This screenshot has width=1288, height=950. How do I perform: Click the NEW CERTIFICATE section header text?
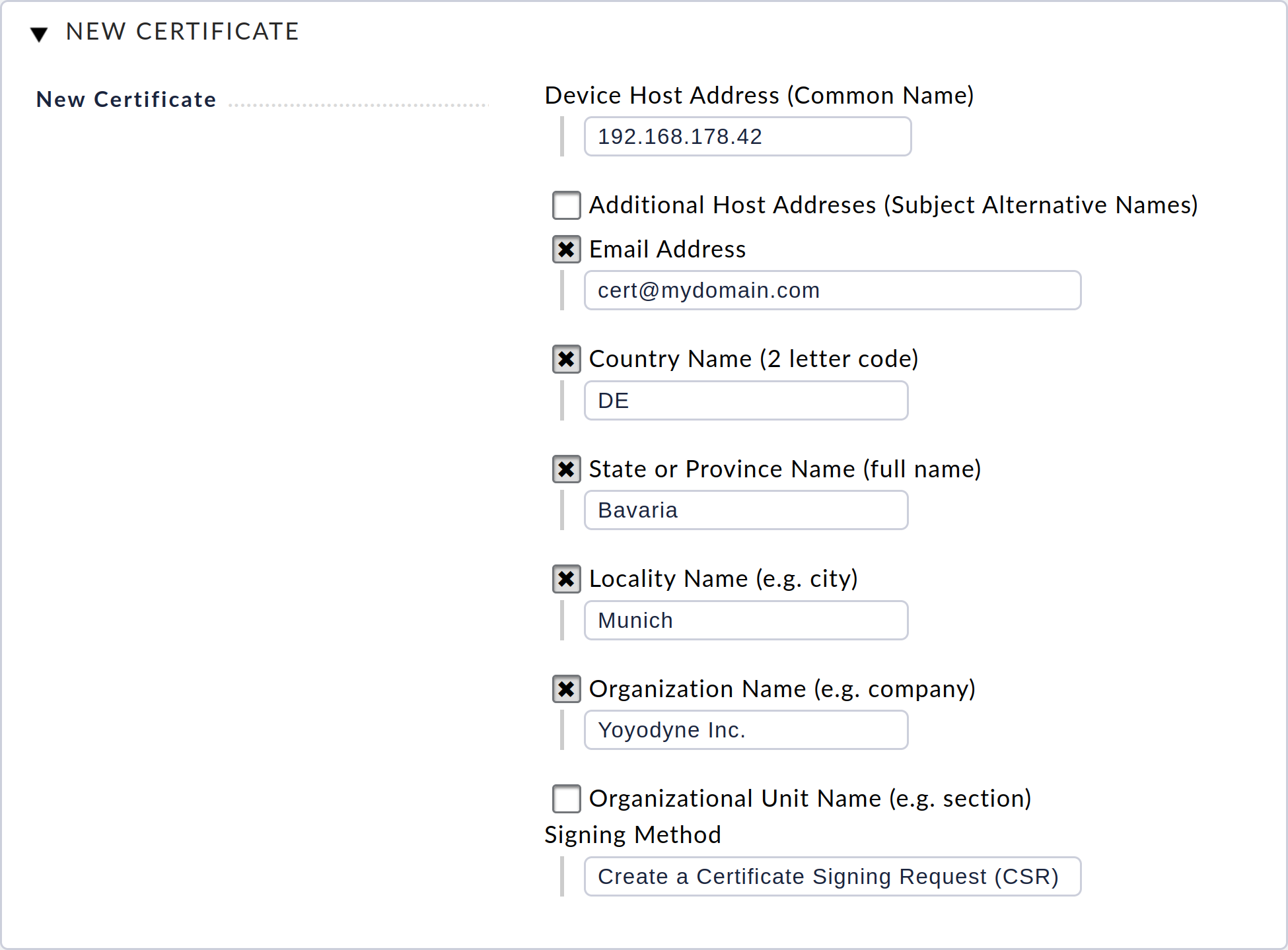point(182,32)
